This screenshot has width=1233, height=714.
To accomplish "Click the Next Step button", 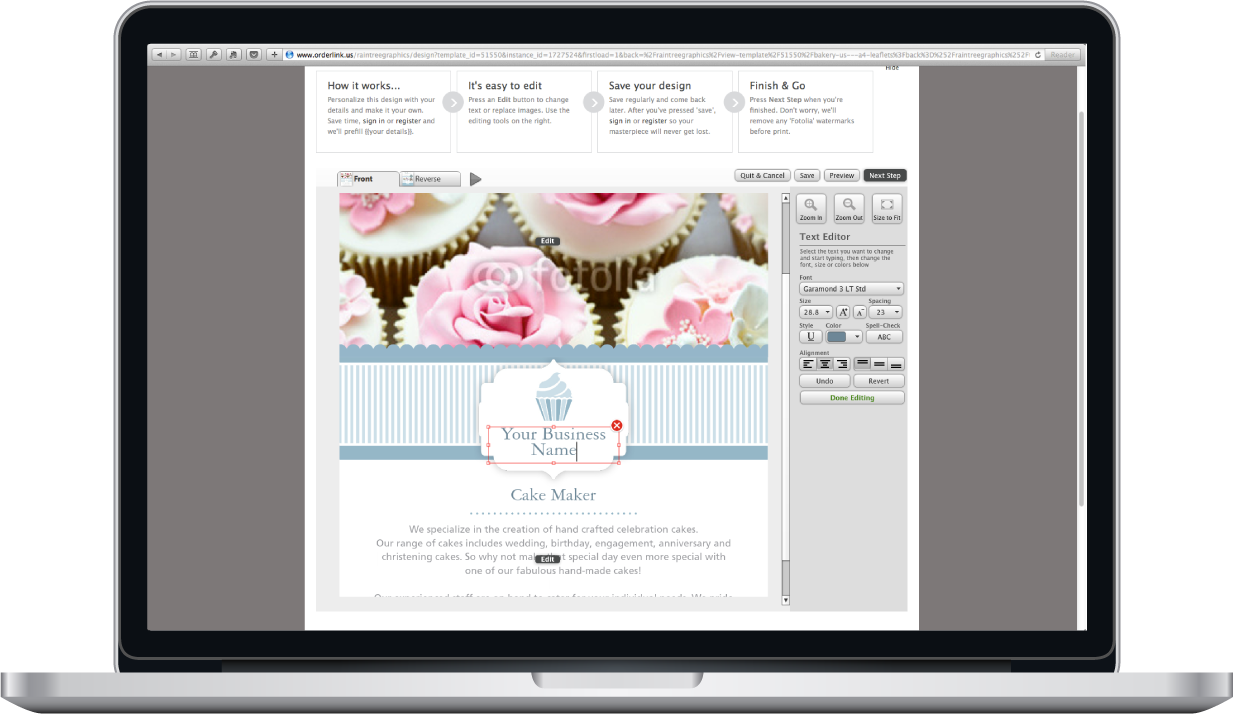I will coord(885,175).
